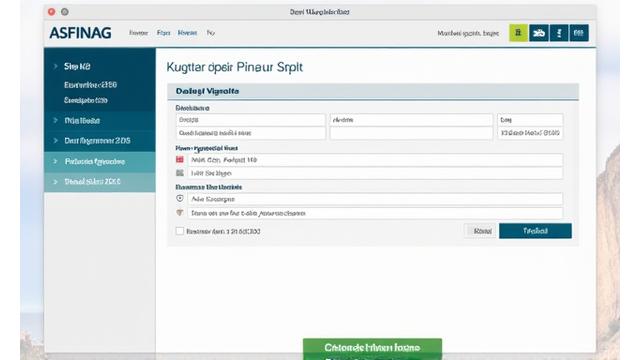This screenshot has height=360, width=640.
Task: Expand the chevron of sidebar entry ending in 2000
Action: [56, 182]
